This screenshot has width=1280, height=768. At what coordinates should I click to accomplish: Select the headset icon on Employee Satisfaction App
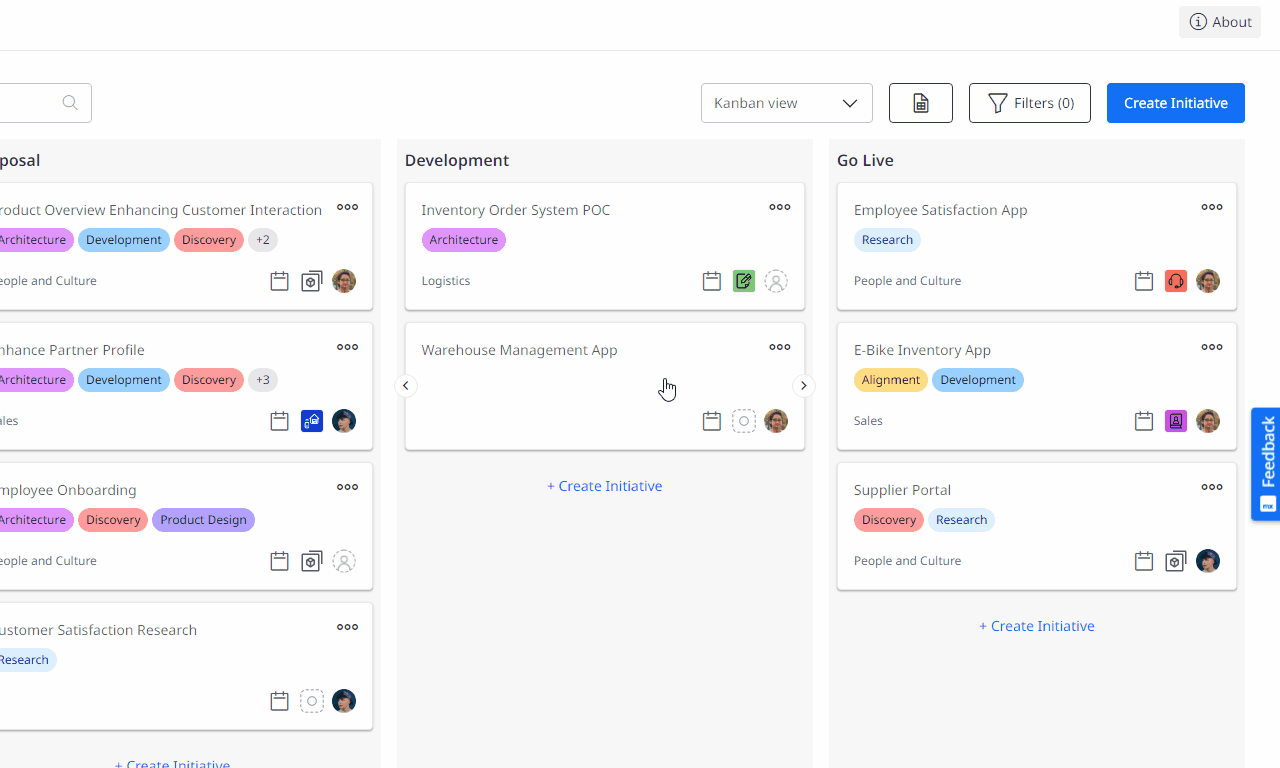point(1176,281)
